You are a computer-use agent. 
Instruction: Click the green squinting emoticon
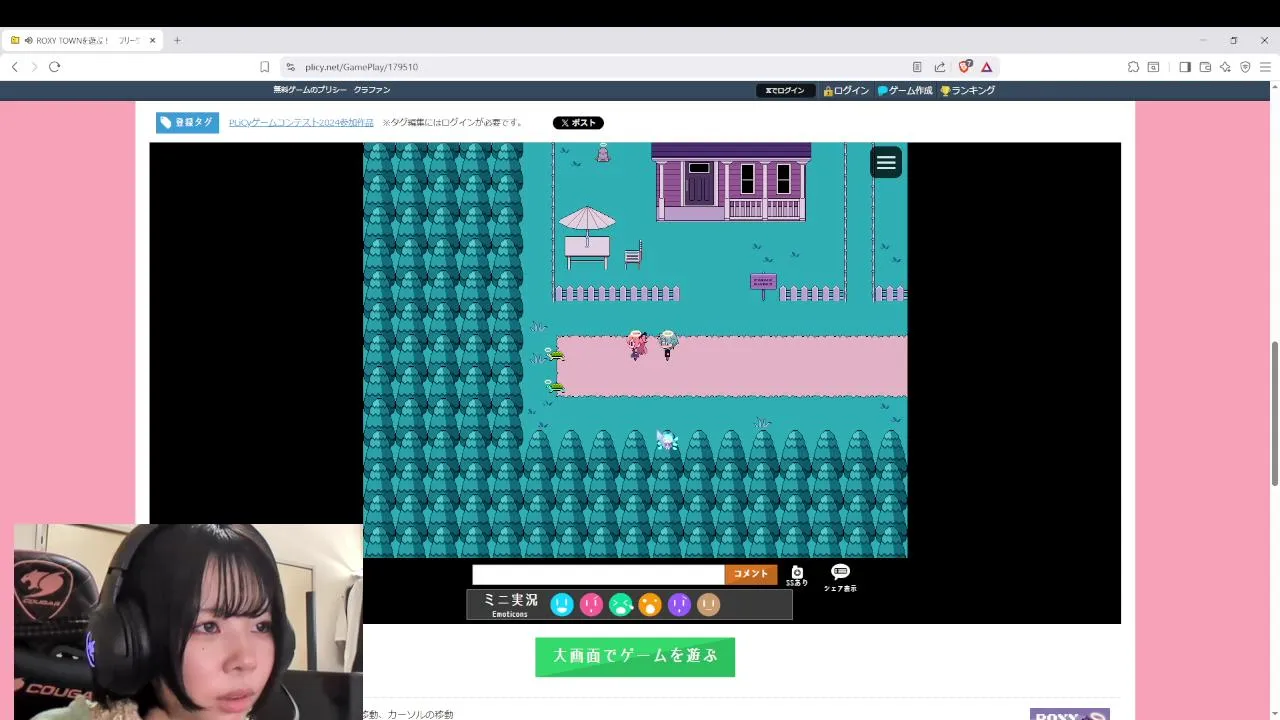(621, 604)
